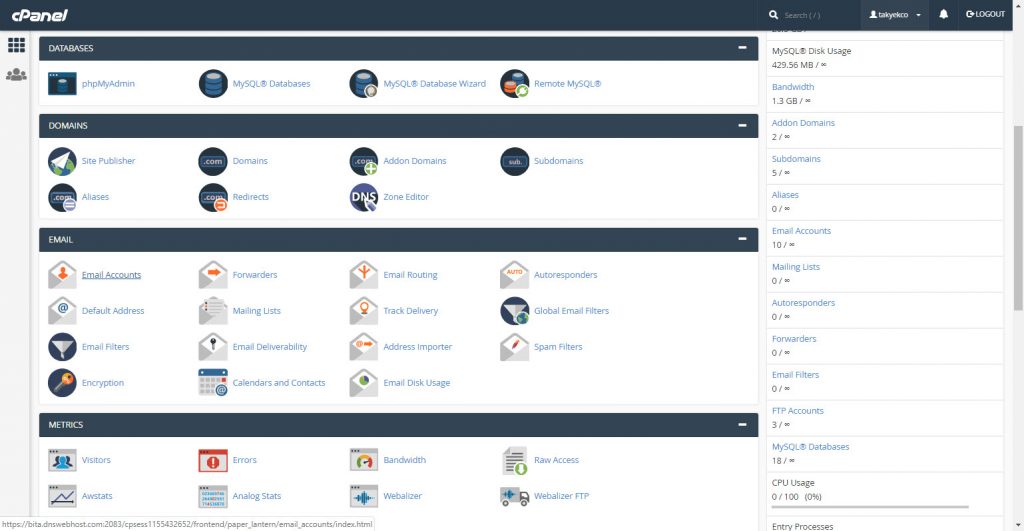Open the takyekco user dropdown
The height and width of the screenshot is (531, 1024).
pyautogui.click(x=895, y=14)
